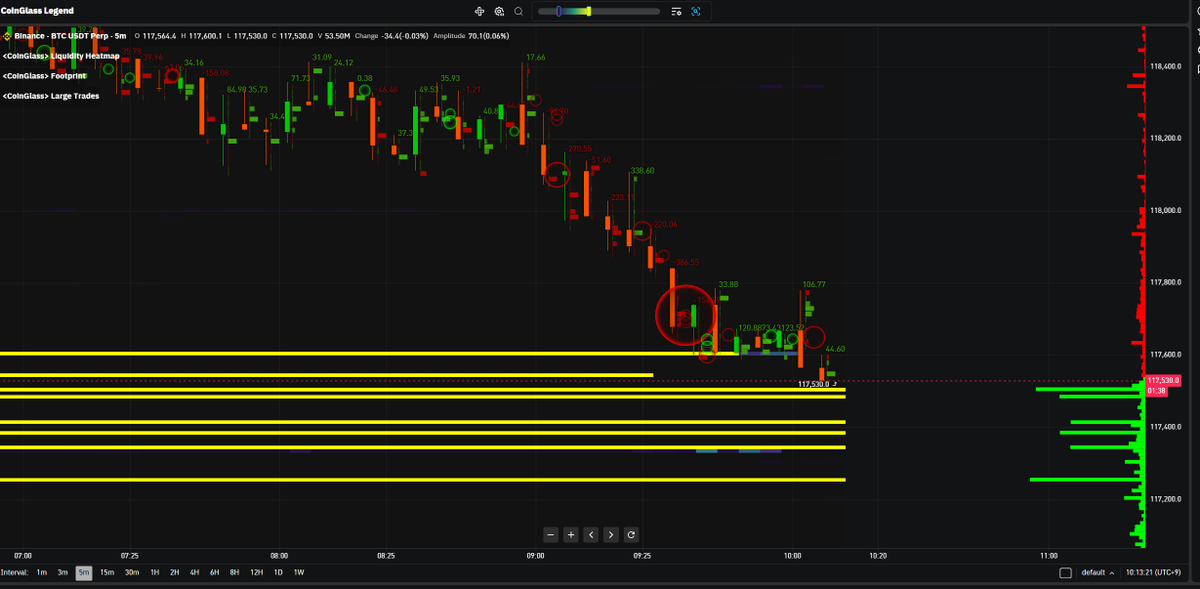Expand the default layout dropdown
Screen dimensions: 1200x589
click(1098, 573)
